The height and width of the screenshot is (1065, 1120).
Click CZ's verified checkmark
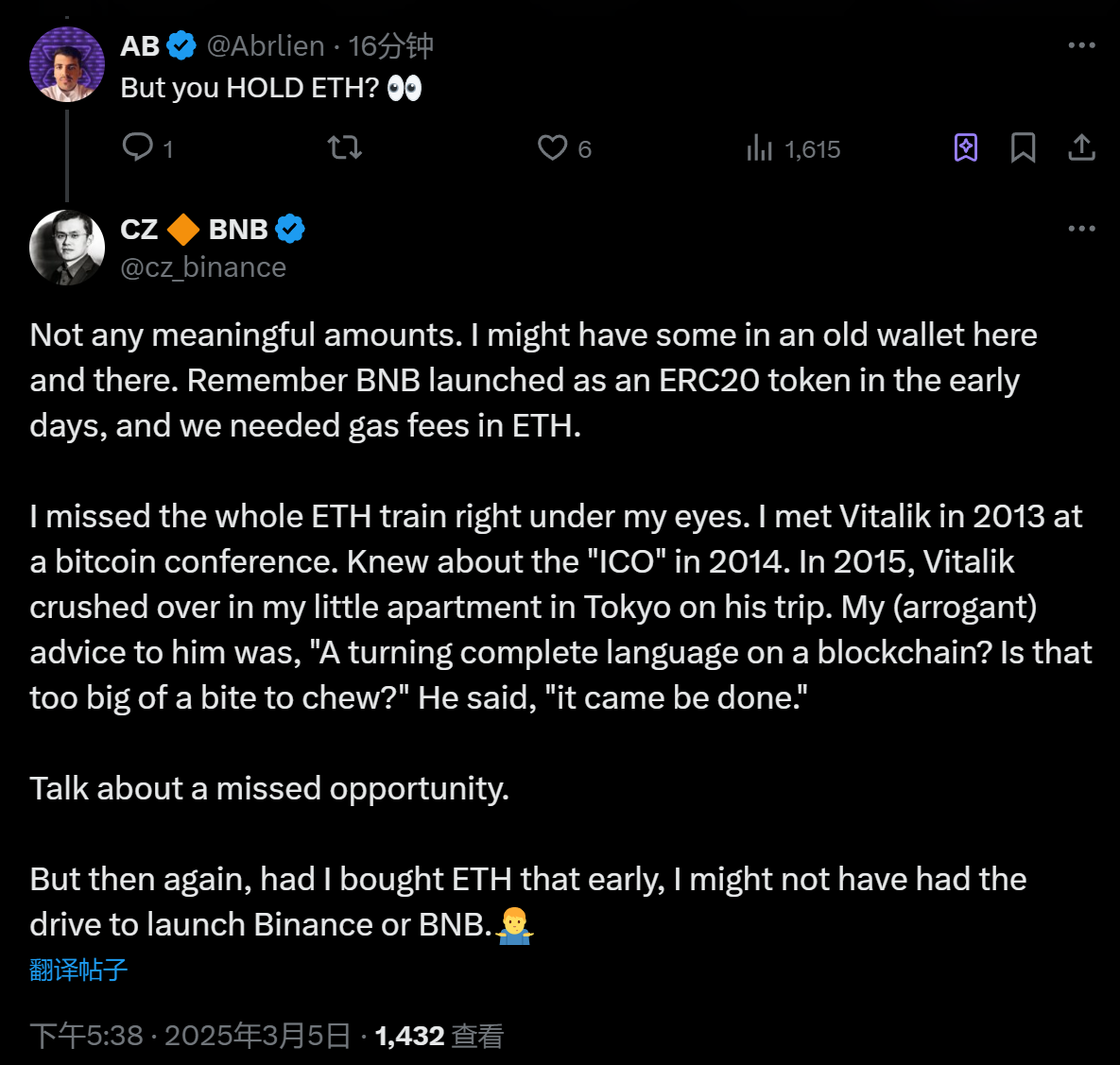point(290,228)
